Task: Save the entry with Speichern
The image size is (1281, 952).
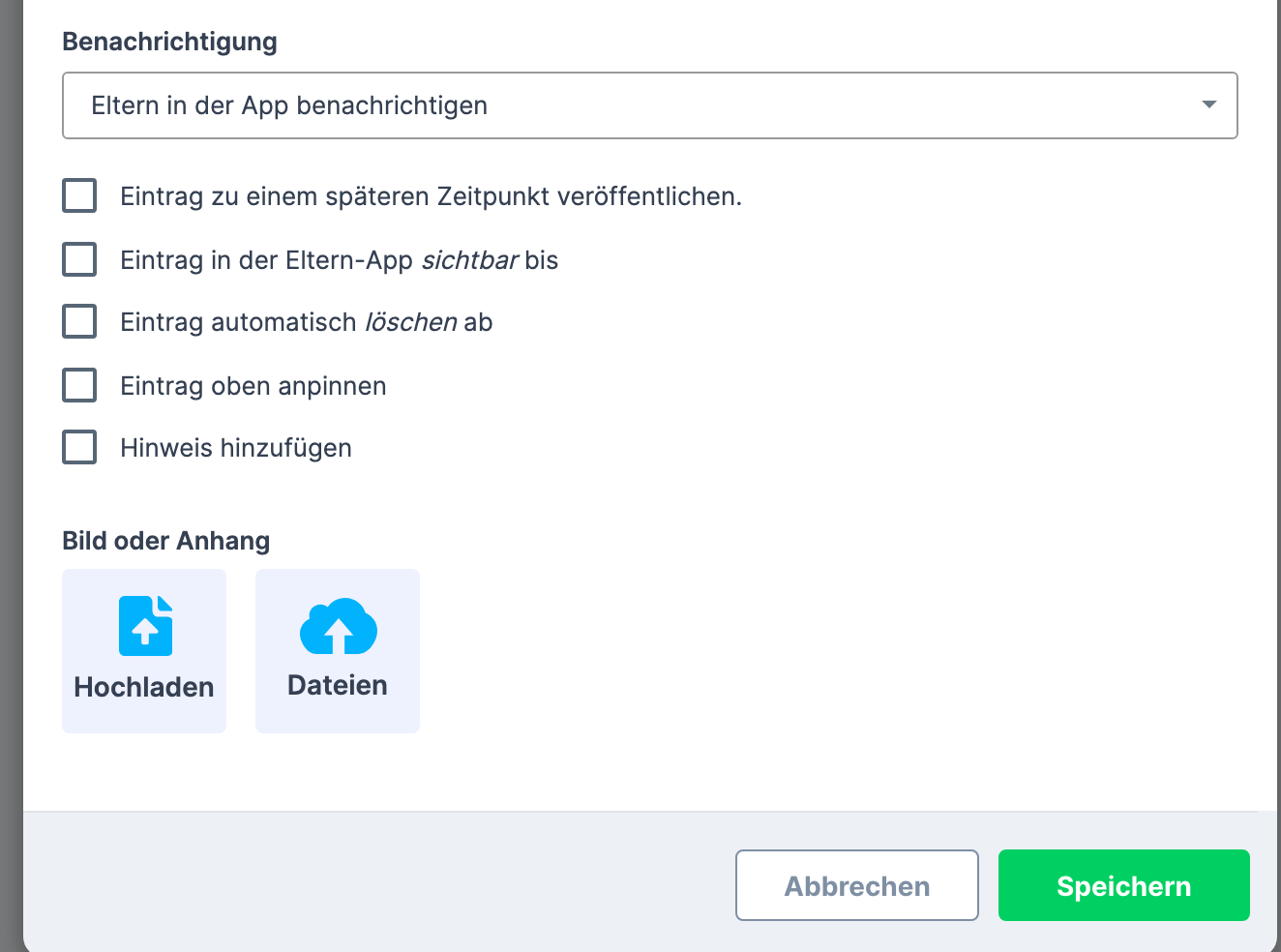Action: tap(1124, 885)
